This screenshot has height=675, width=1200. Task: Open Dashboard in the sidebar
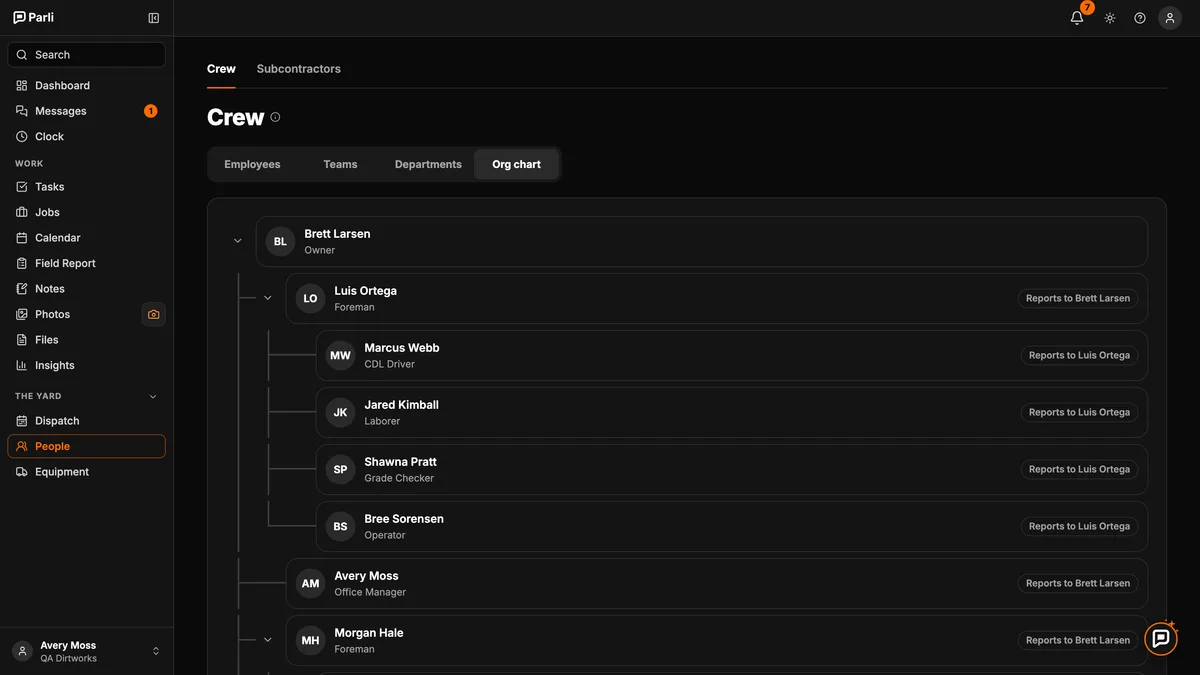click(86, 86)
